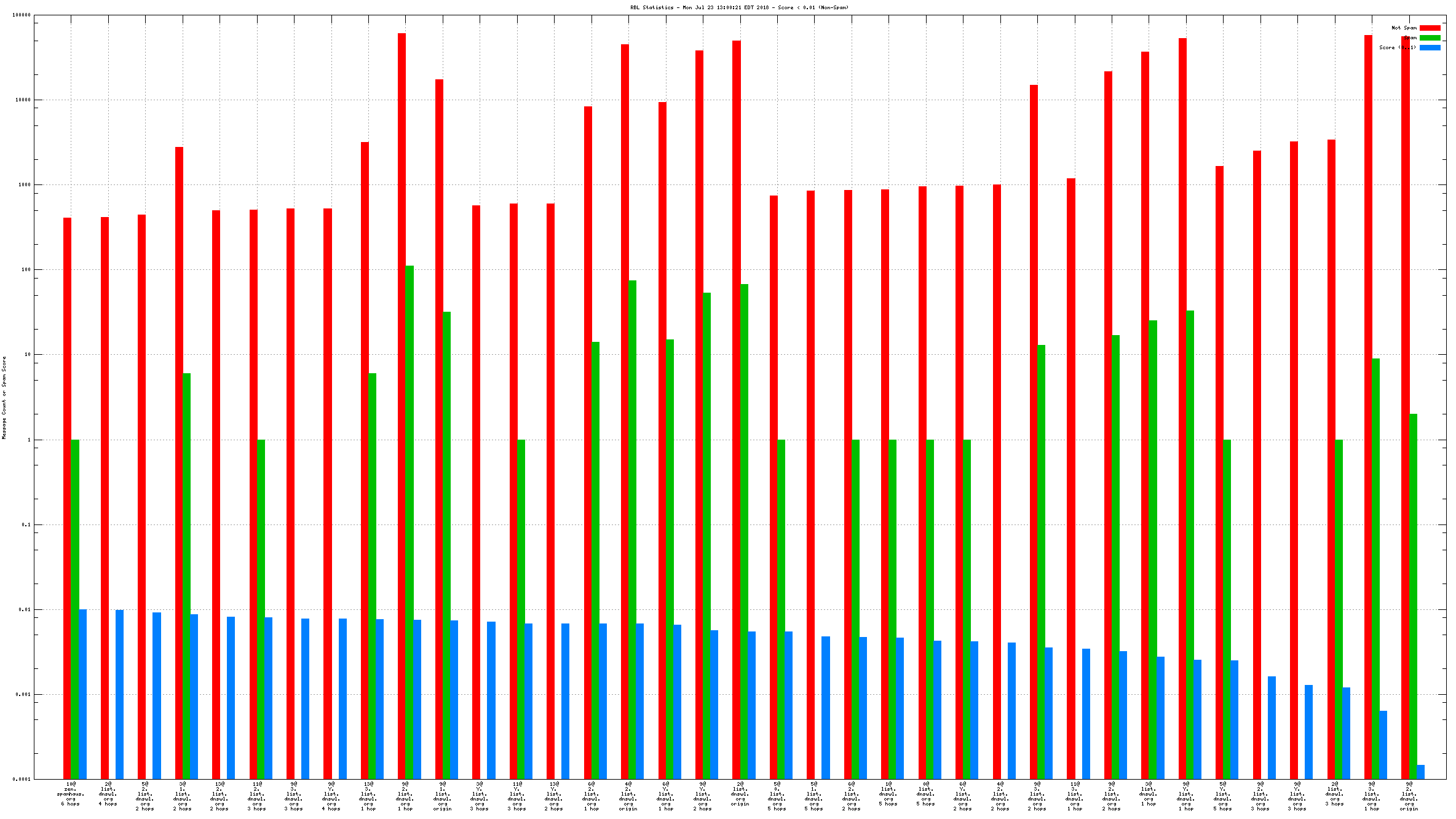
Task: Click the rotated y-axis title text
Action: [4, 397]
